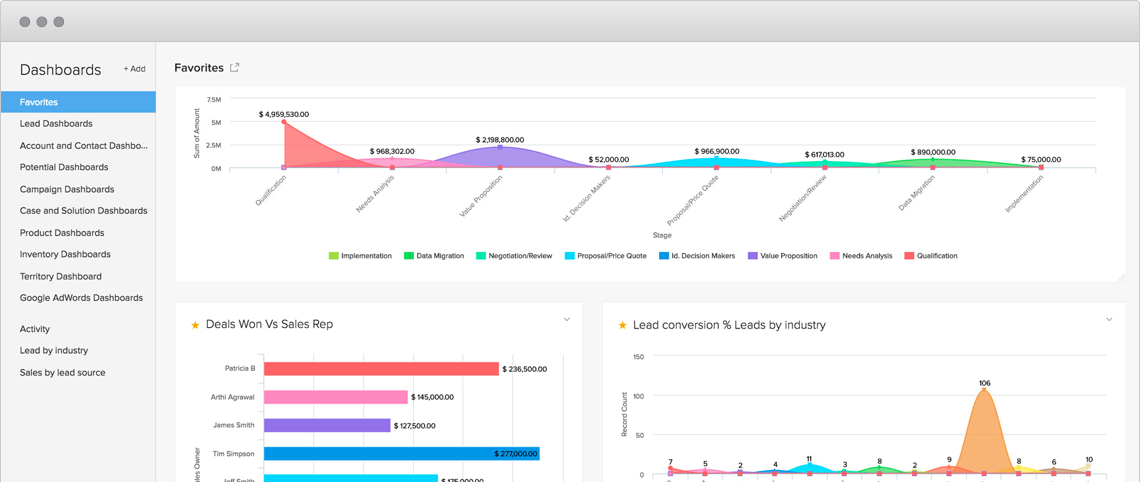1140x482 pixels.
Task: Expand options chevron for Lead conversion card
Action: tap(1109, 319)
